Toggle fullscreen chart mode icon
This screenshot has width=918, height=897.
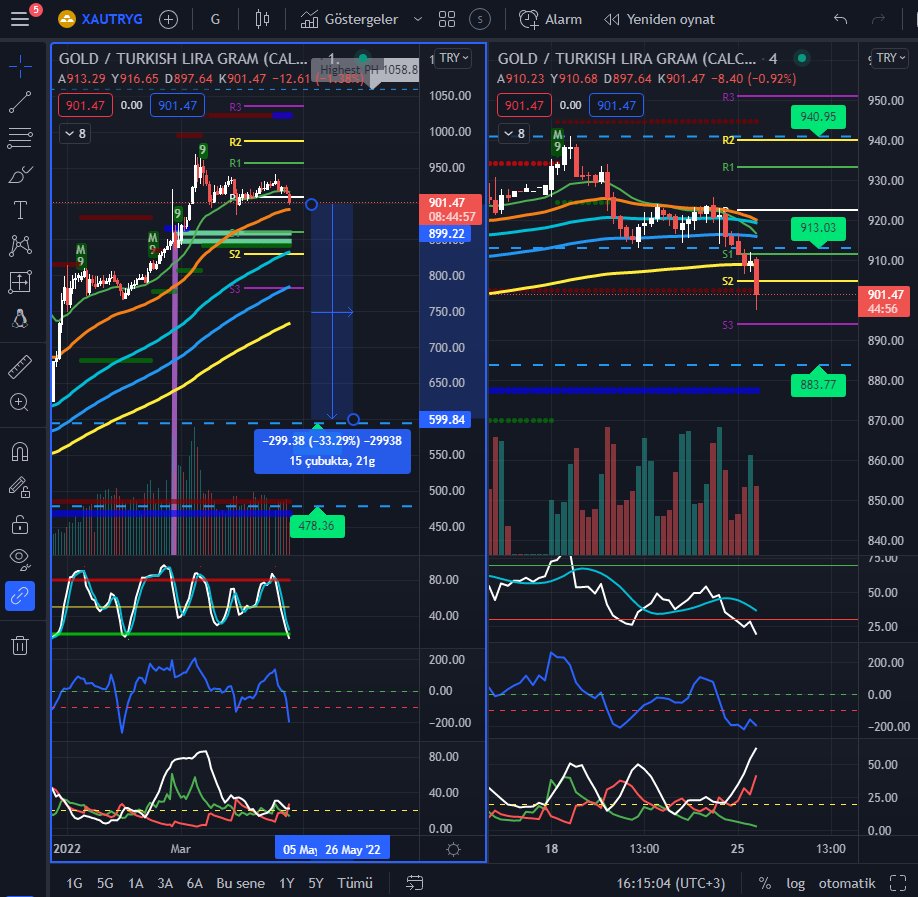tap(898, 883)
